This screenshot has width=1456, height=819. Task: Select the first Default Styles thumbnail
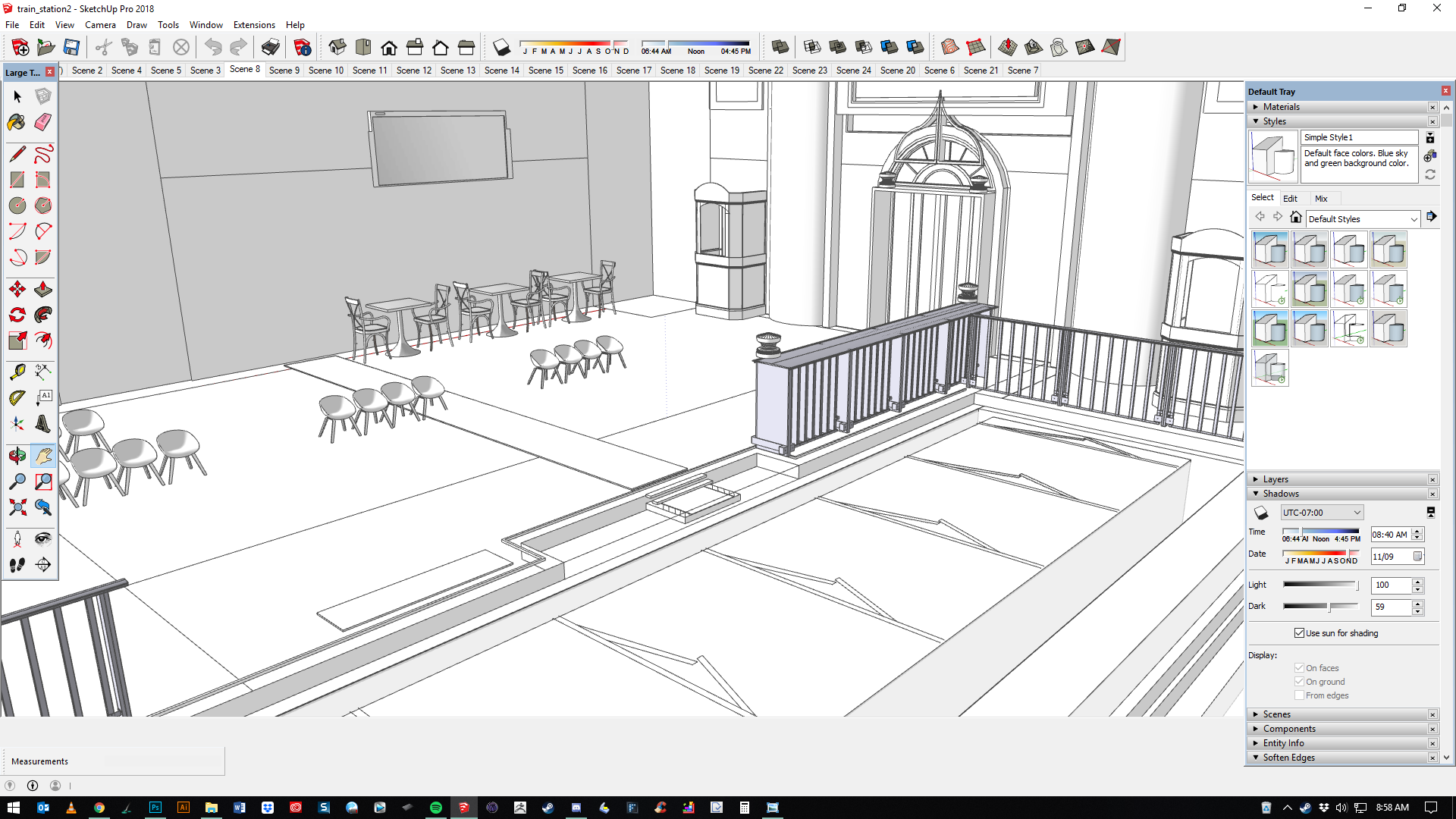coord(1270,249)
